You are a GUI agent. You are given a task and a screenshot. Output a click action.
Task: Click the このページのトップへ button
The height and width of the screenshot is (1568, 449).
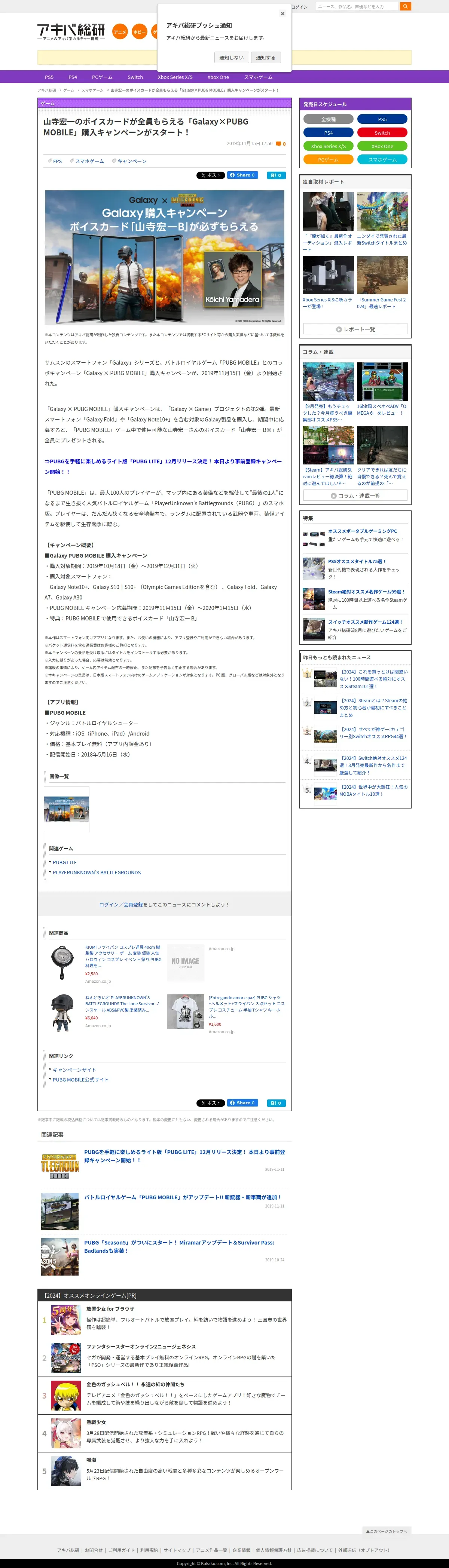pyautogui.click(x=387, y=1531)
